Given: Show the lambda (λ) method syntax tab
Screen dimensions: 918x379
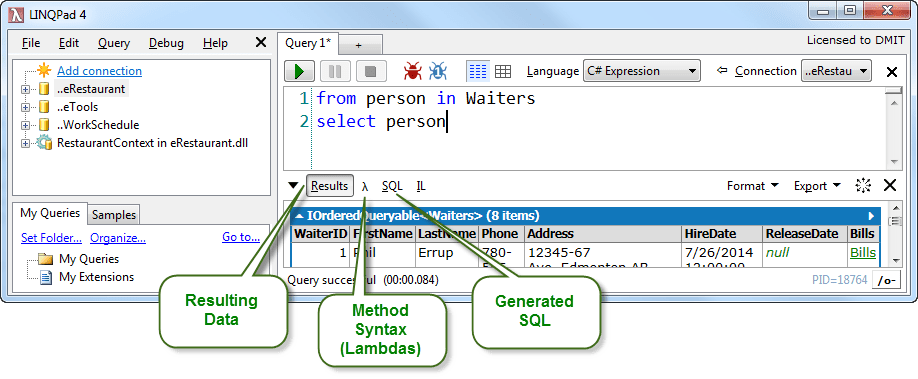Looking at the screenshot, I should [365, 186].
